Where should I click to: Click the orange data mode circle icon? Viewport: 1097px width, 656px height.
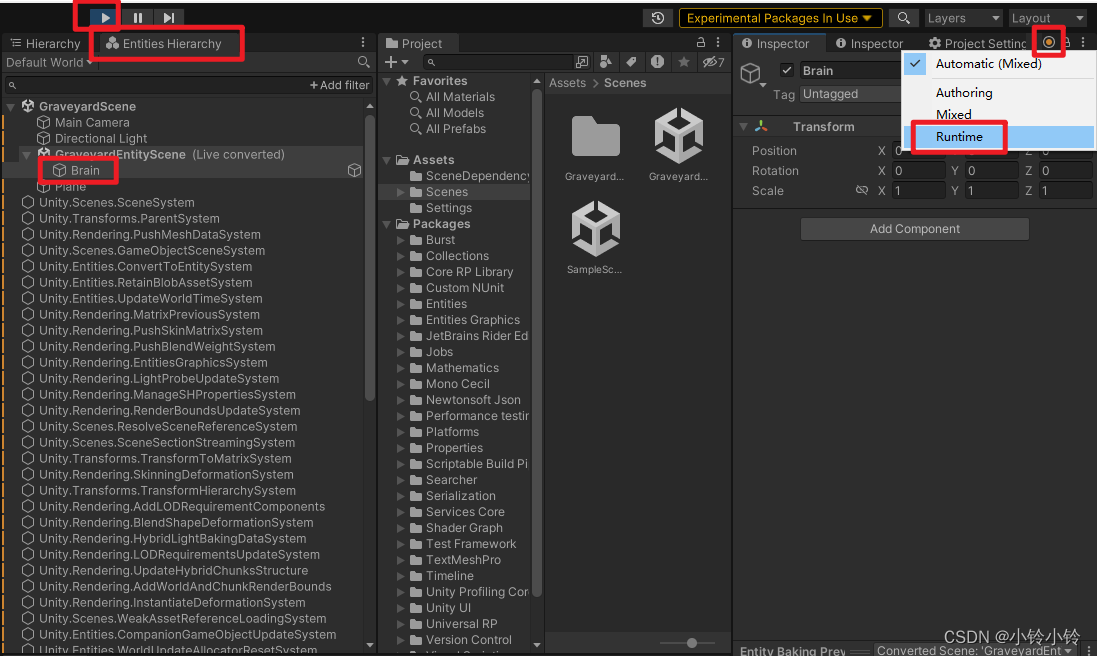click(1049, 42)
